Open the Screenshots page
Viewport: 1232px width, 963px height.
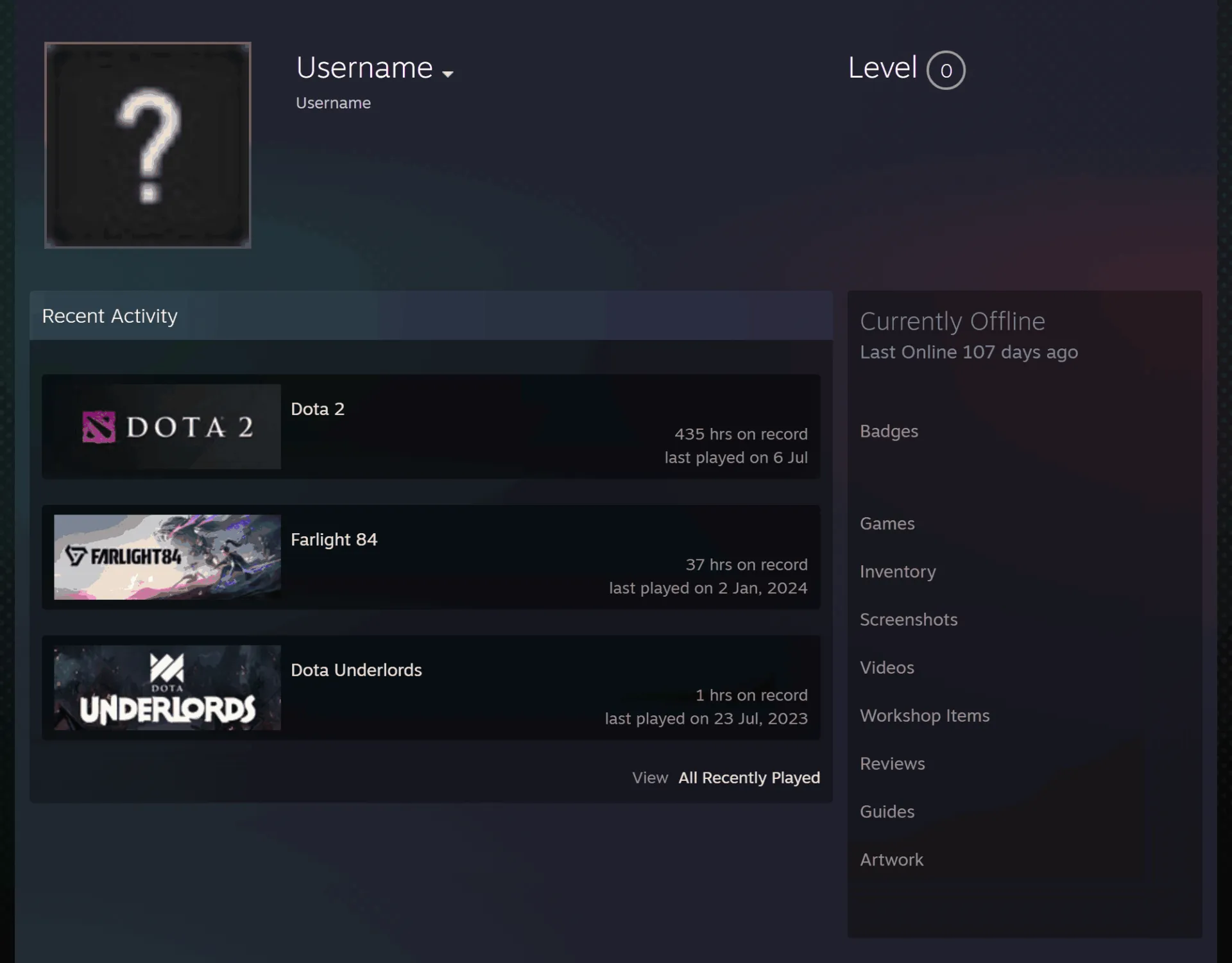coord(909,620)
